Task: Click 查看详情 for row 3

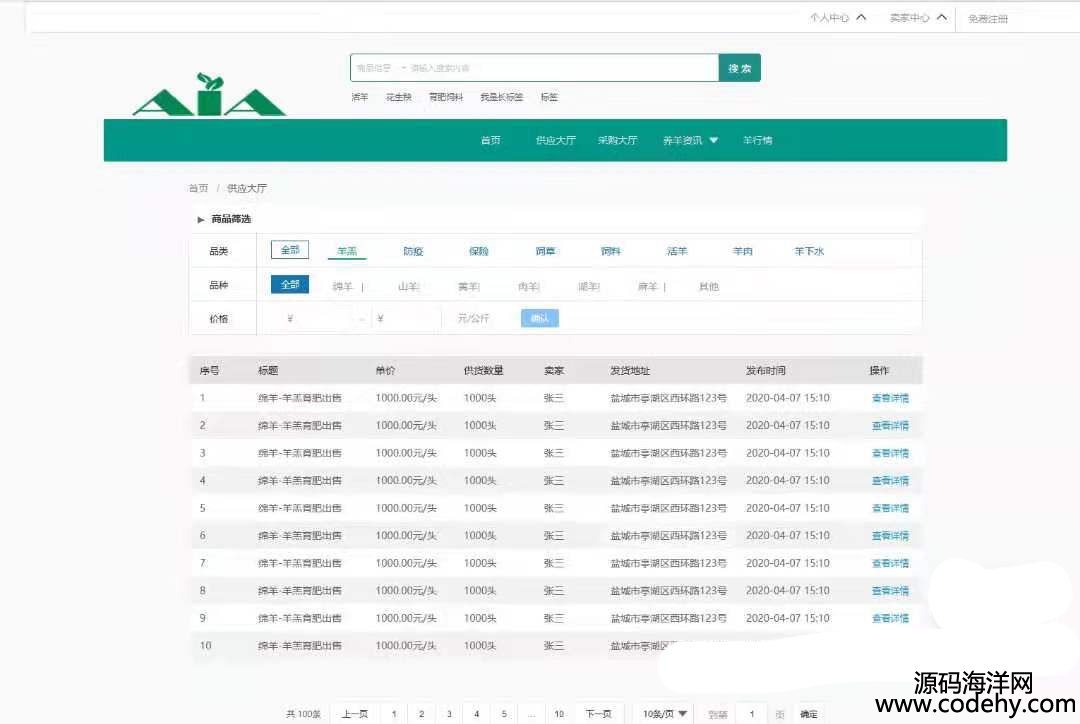Action: coord(891,453)
